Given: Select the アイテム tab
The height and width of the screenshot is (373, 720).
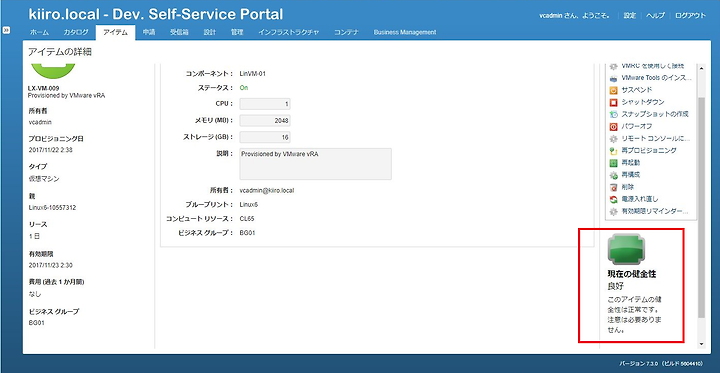Looking at the screenshot, I should point(115,32).
